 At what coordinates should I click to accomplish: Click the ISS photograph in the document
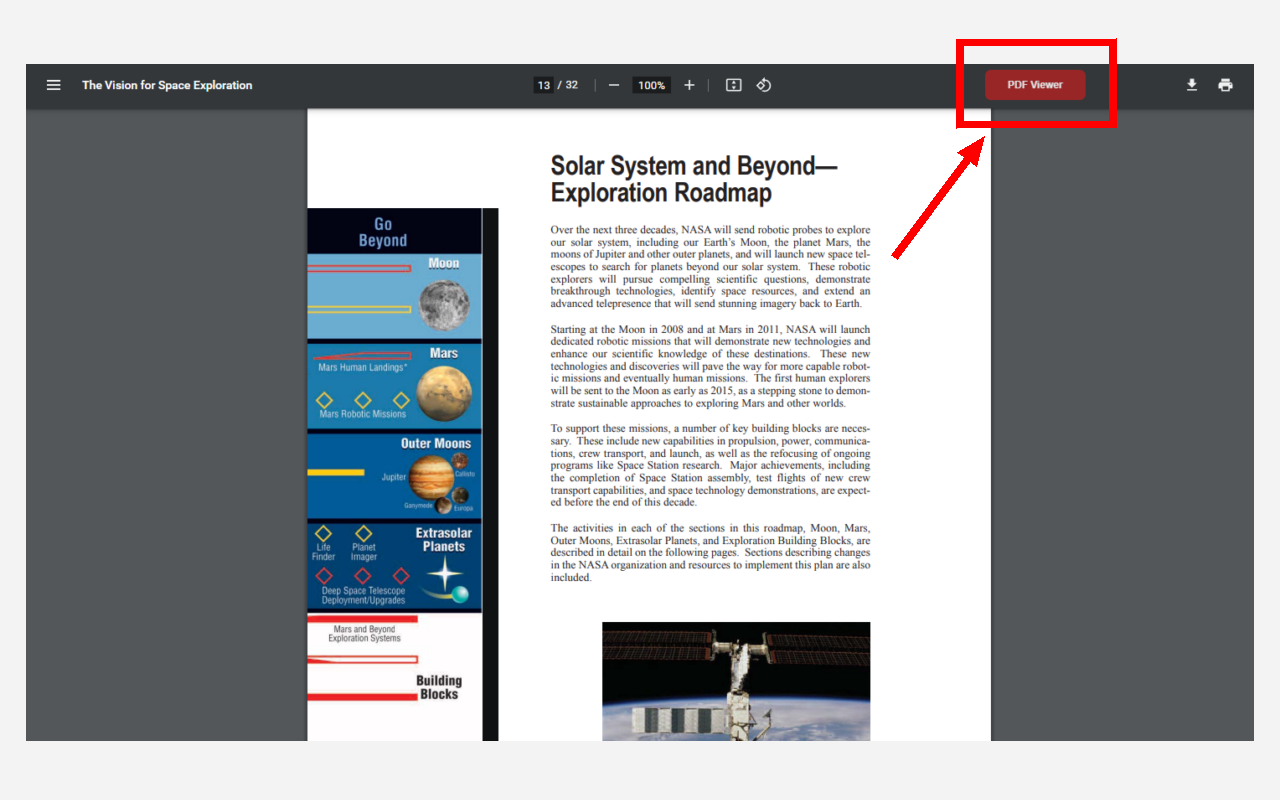736,690
